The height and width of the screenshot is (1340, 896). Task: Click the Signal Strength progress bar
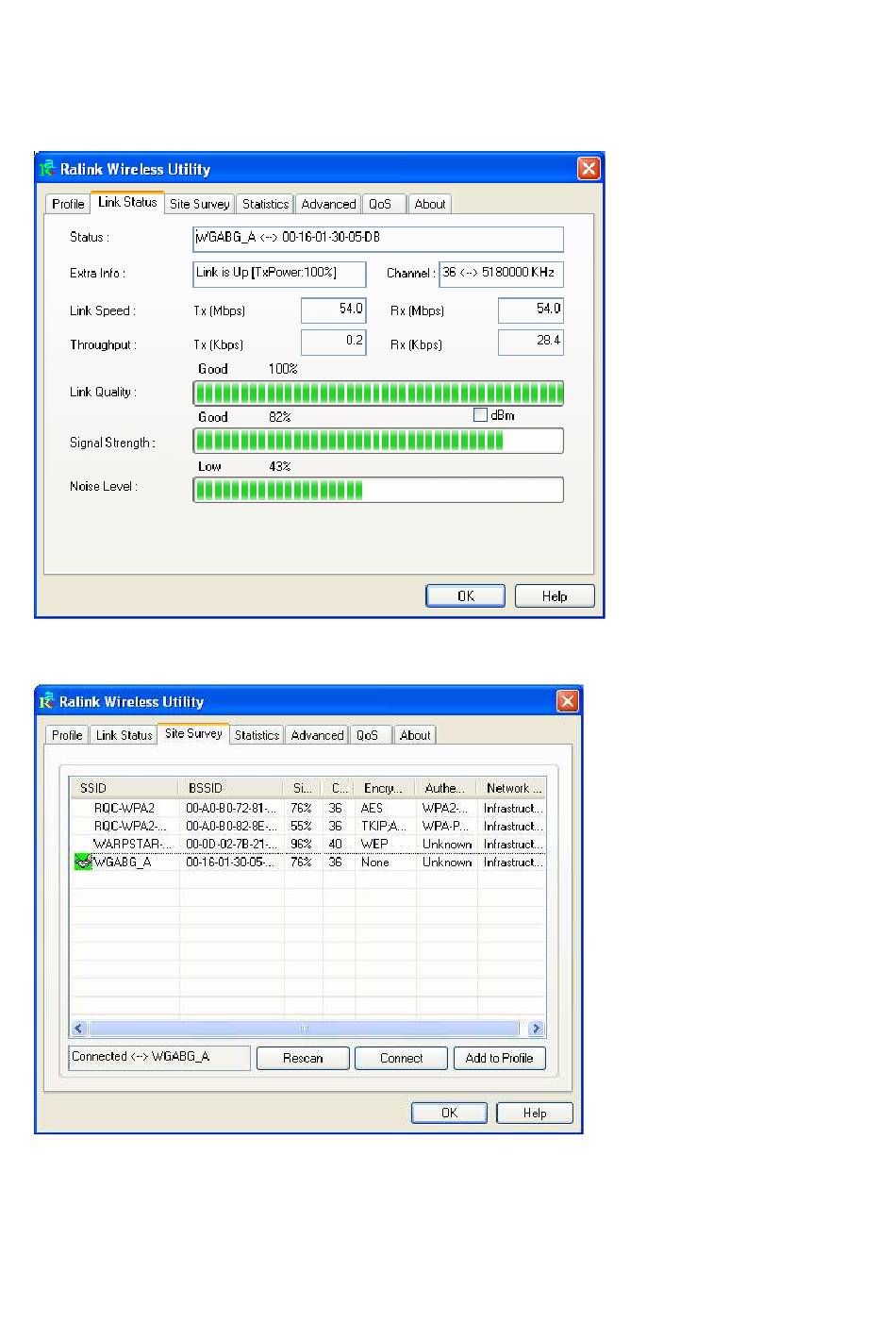tap(378, 441)
